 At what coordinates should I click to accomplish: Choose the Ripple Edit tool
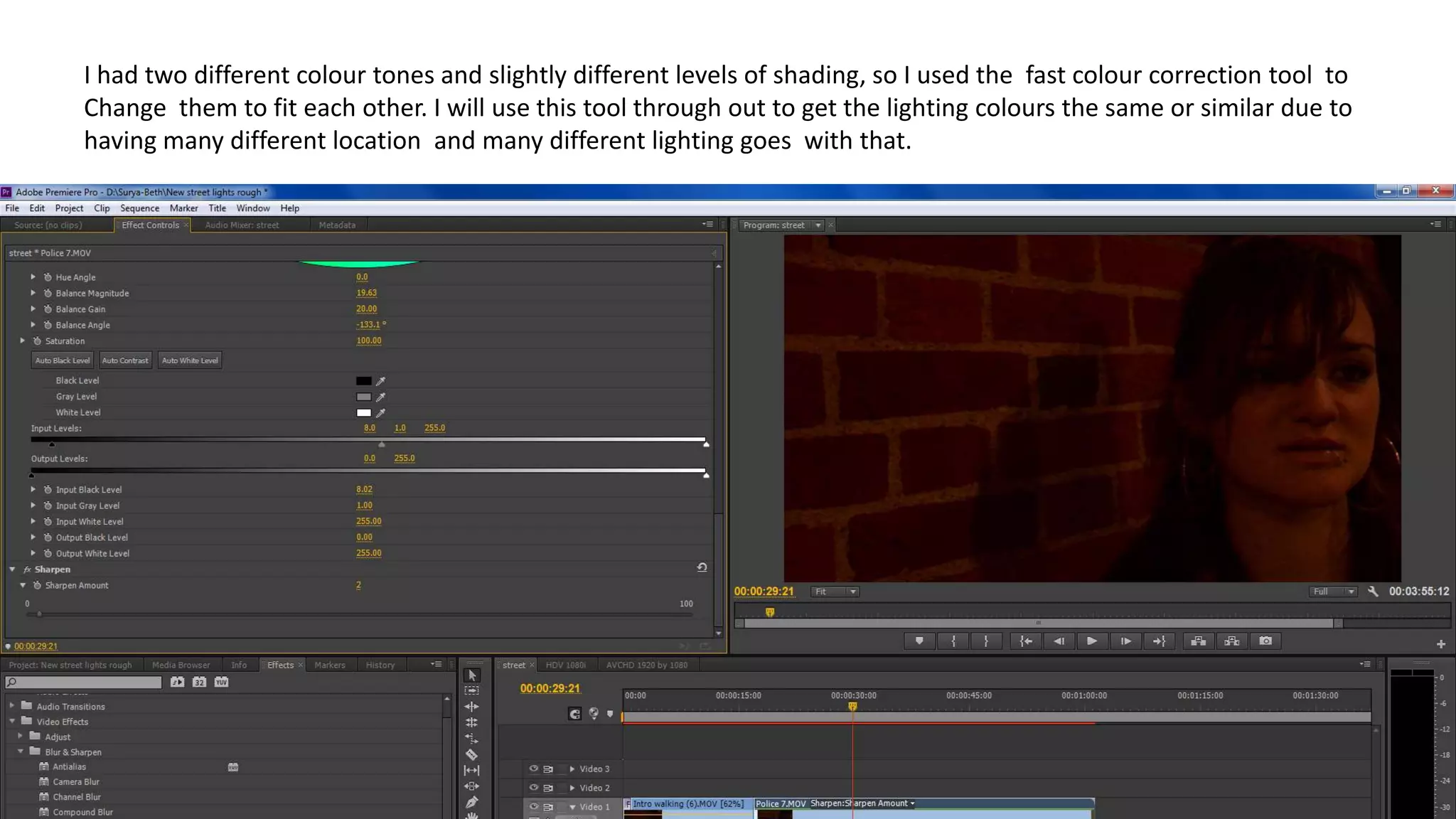point(471,707)
